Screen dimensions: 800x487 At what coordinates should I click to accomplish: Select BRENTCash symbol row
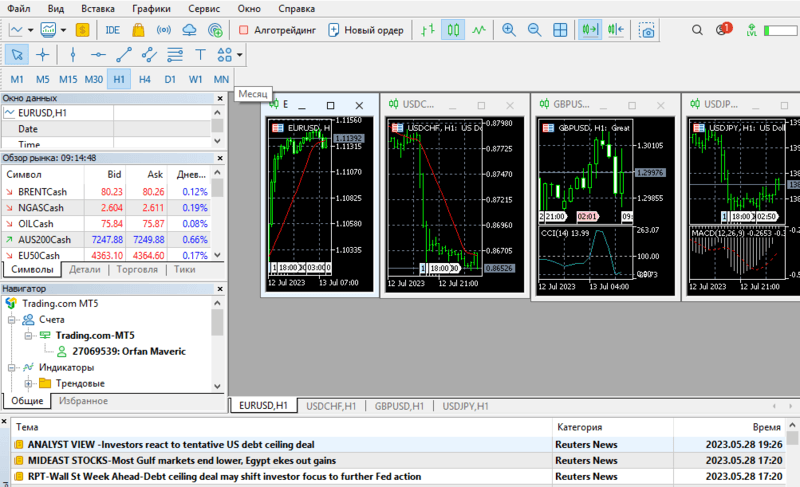(x=107, y=192)
